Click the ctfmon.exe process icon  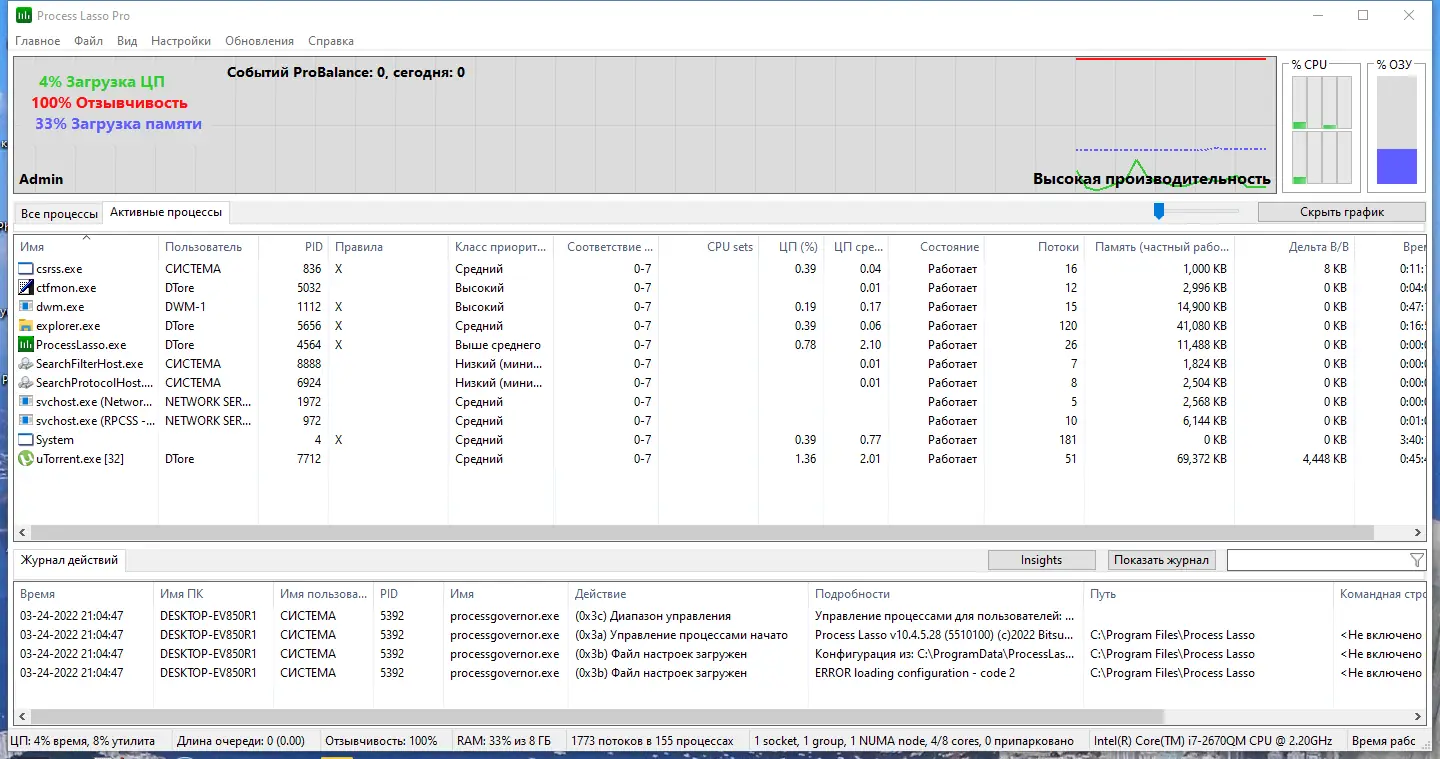tap(25, 287)
